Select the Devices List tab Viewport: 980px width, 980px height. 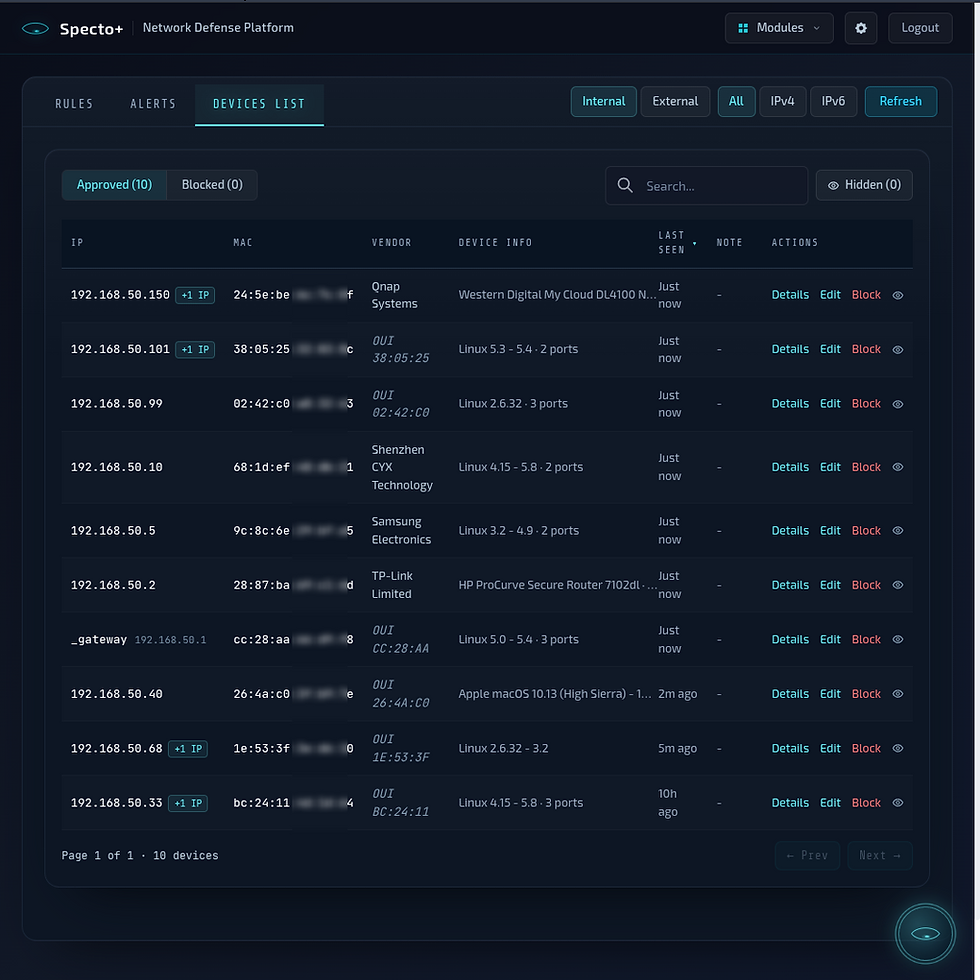[x=259, y=104]
